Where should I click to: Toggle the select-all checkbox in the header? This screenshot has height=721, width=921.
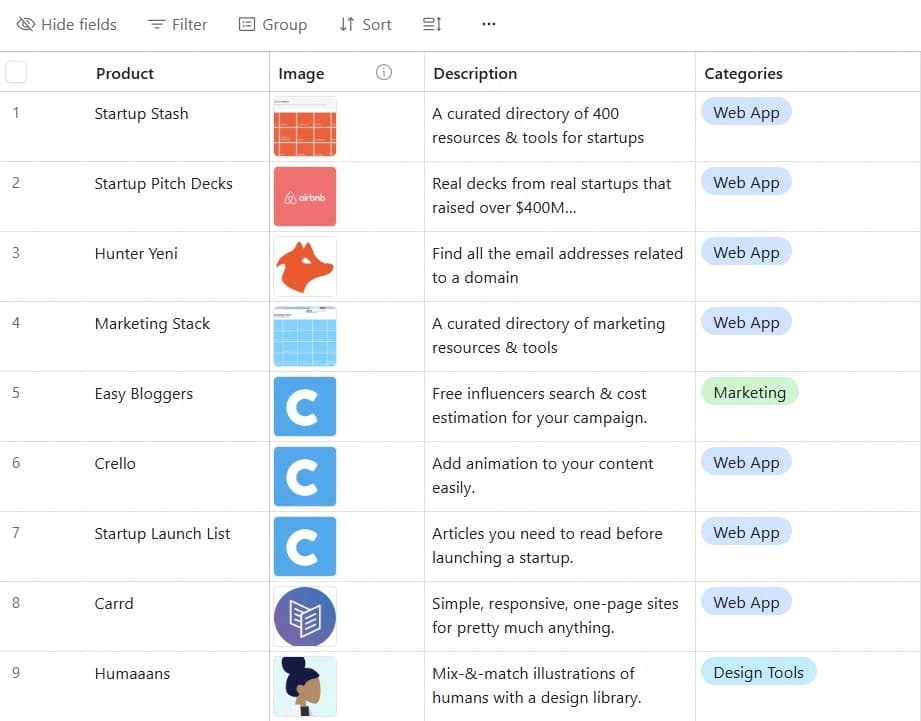point(15,71)
